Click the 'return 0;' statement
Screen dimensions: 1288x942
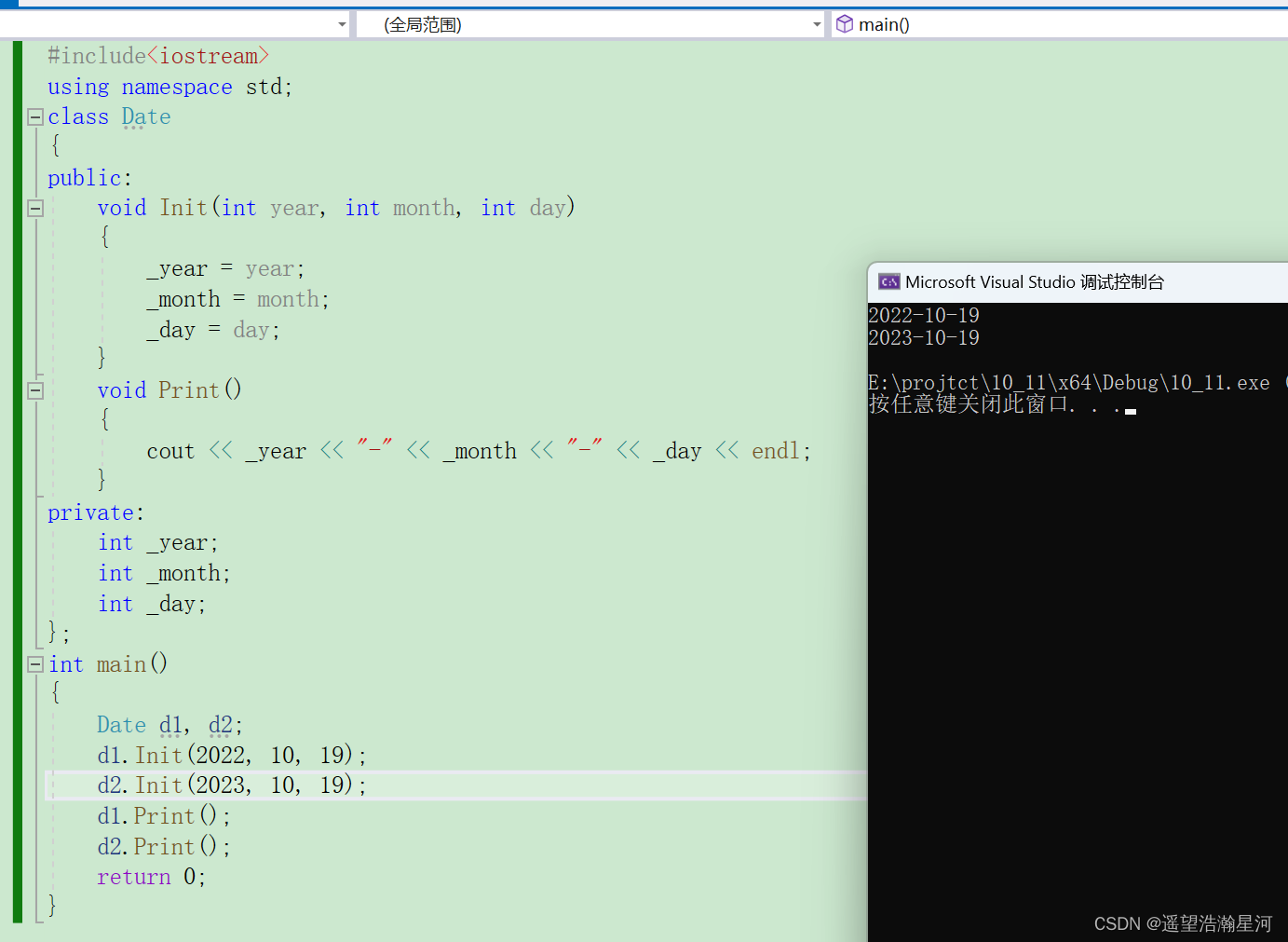pyautogui.click(x=152, y=877)
